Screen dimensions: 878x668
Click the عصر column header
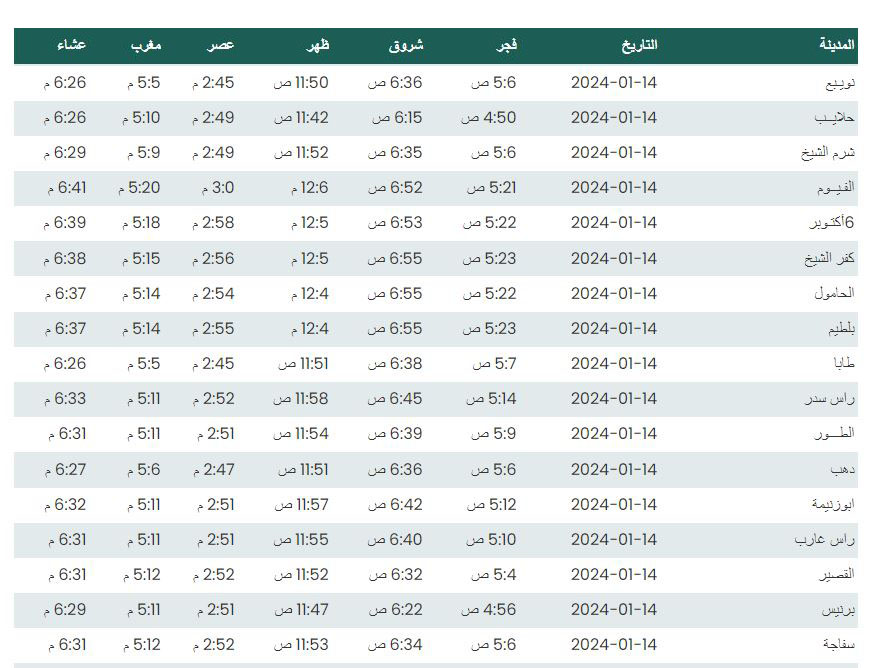tap(220, 45)
